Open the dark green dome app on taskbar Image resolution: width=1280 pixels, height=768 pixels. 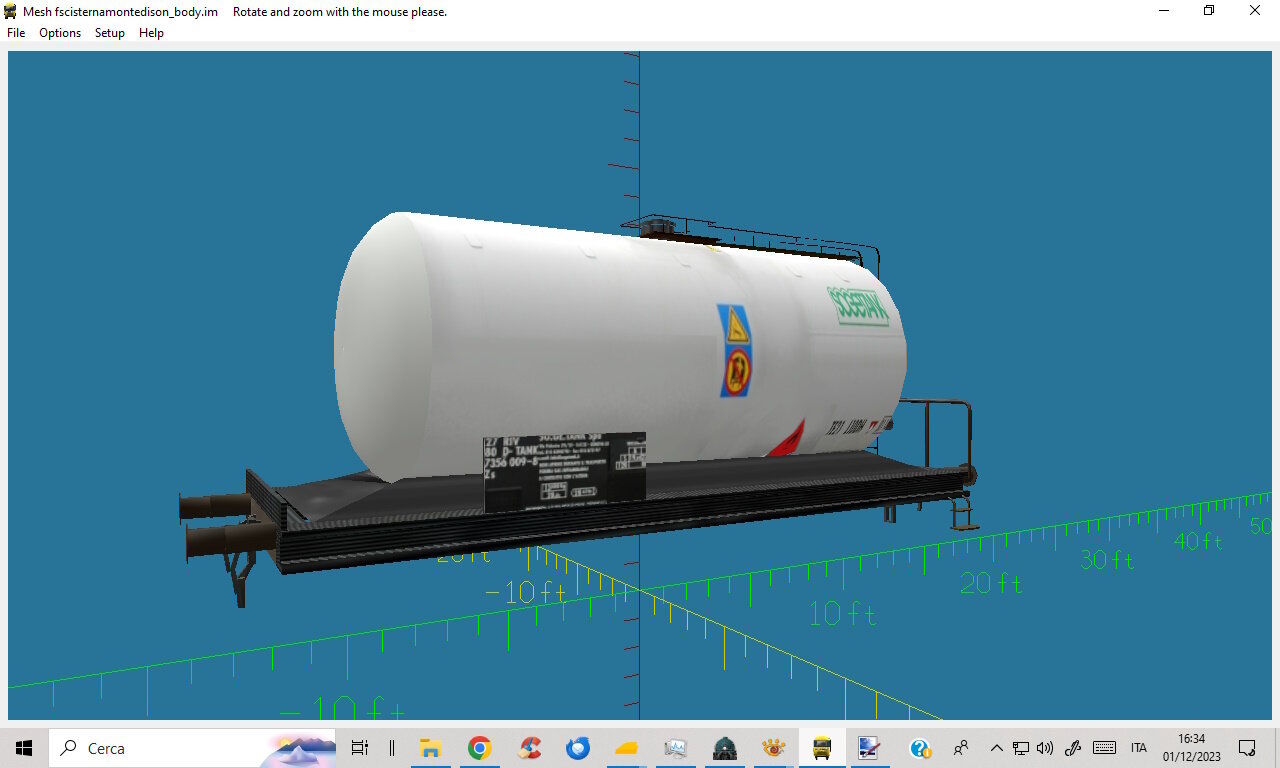725,748
